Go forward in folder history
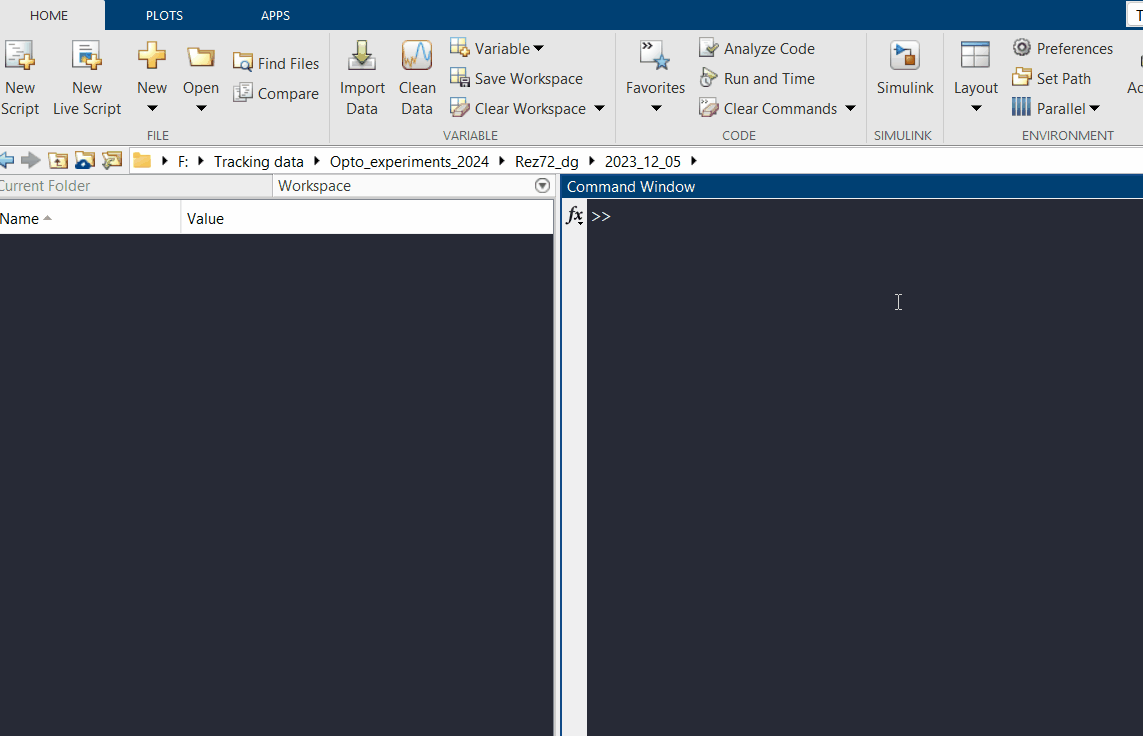 click(30, 160)
